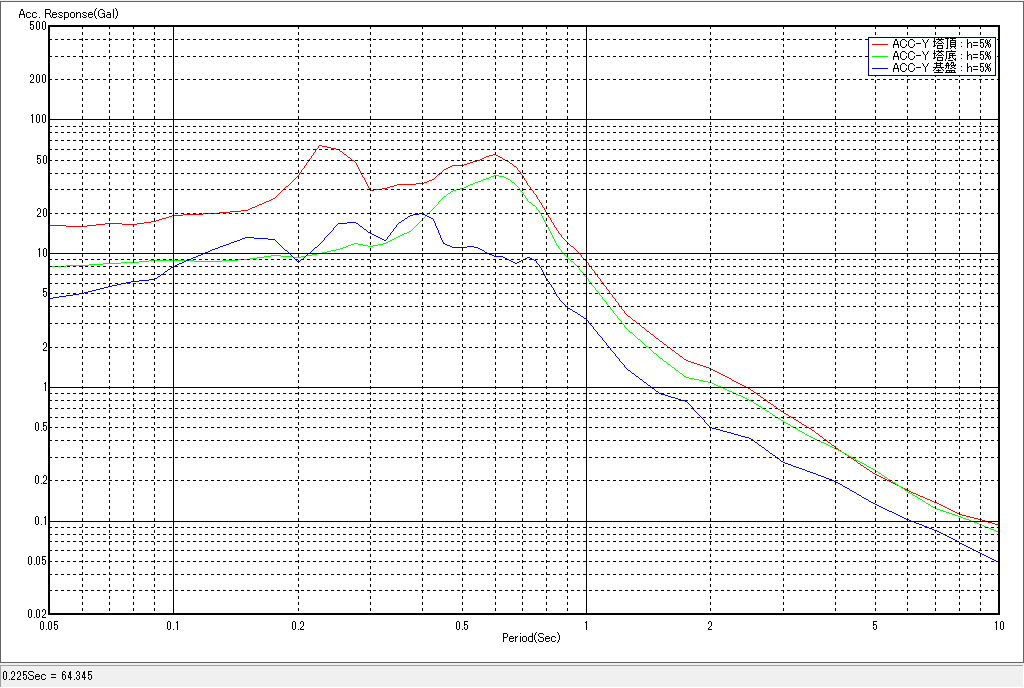The width and height of the screenshot is (1024, 688).
Task: Click the 500 tick label on y-axis
Action: pos(38,26)
